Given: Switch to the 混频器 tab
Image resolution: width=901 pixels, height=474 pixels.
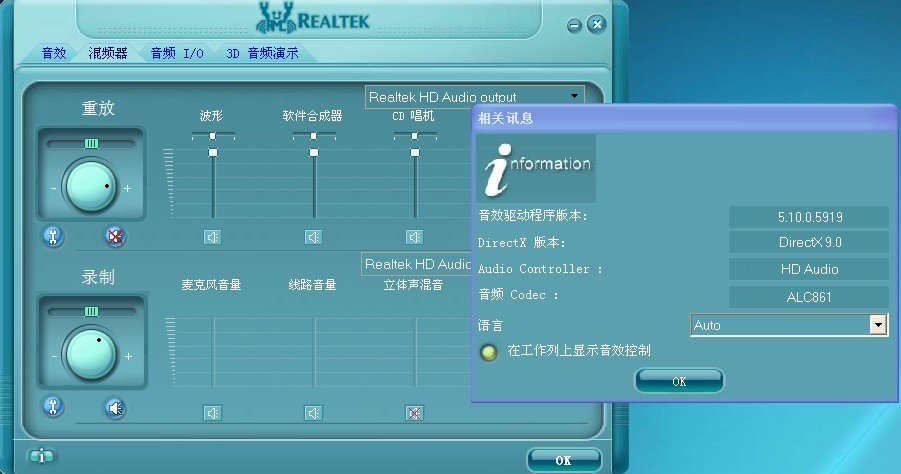Looking at the screenshot, I should pos(107,53).
